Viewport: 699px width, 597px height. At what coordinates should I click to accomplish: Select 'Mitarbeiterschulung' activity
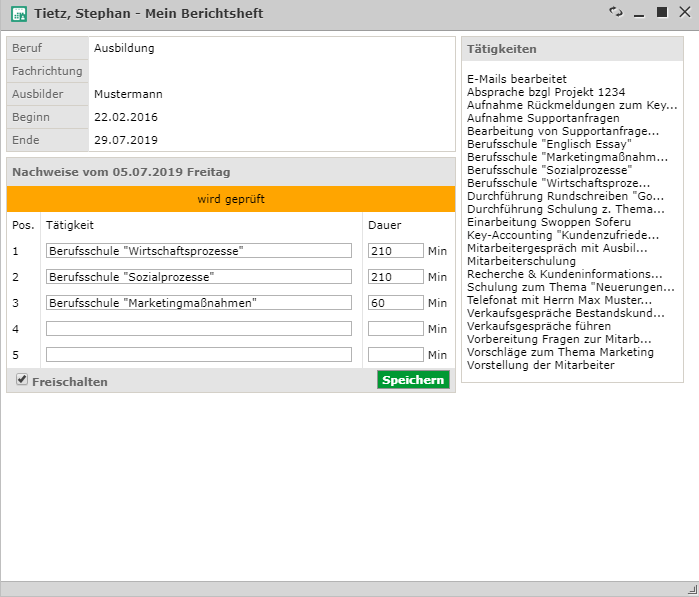click(521, 261)
